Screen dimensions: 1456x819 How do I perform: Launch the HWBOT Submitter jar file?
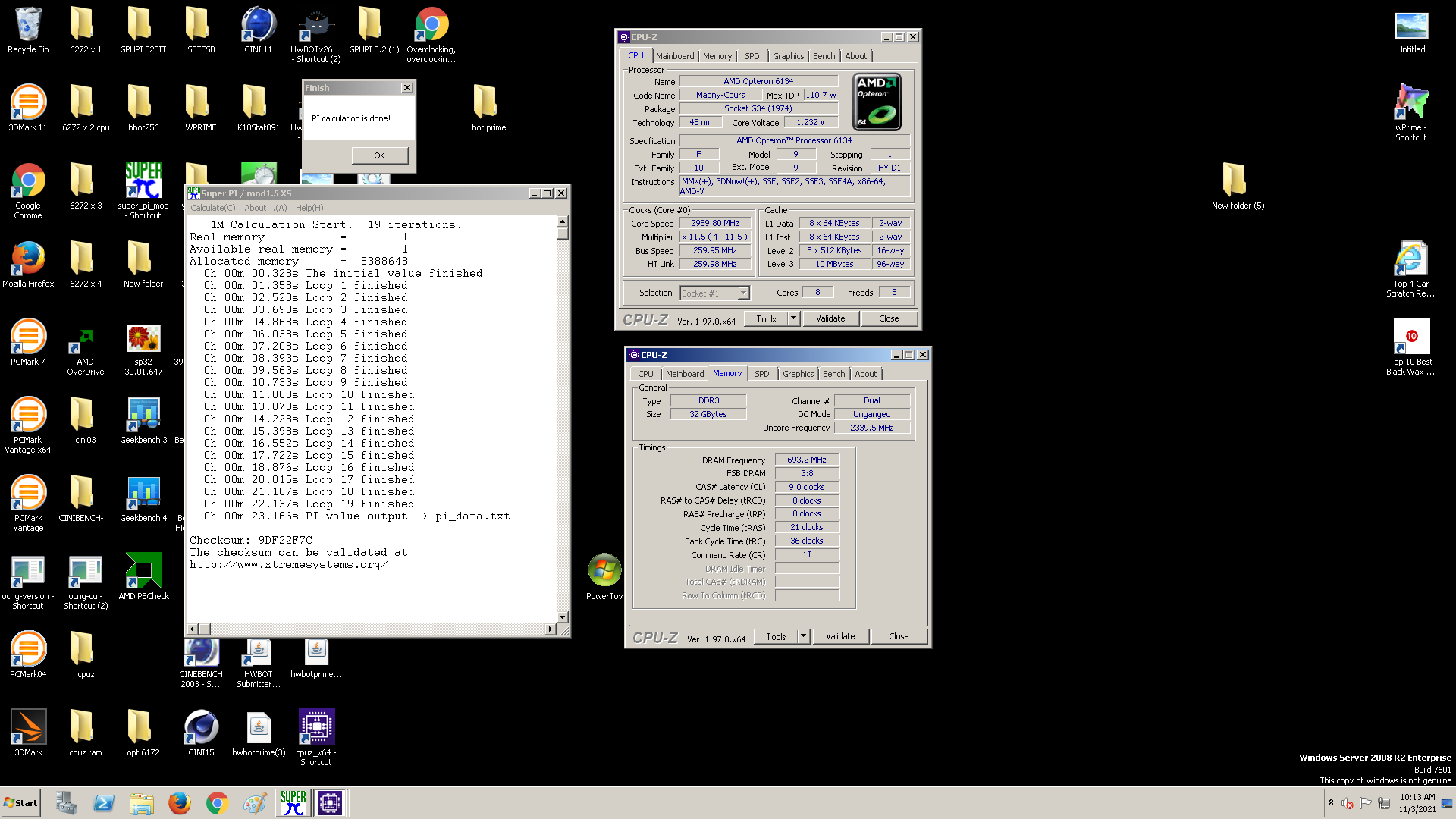(259, 663)
